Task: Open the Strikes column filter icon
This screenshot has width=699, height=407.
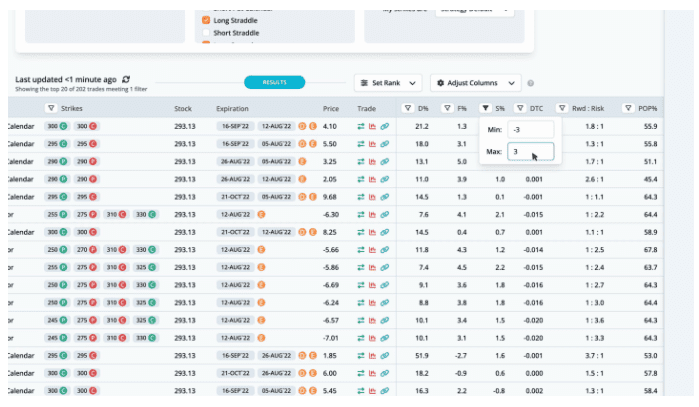Action: (x=51, y=108)
